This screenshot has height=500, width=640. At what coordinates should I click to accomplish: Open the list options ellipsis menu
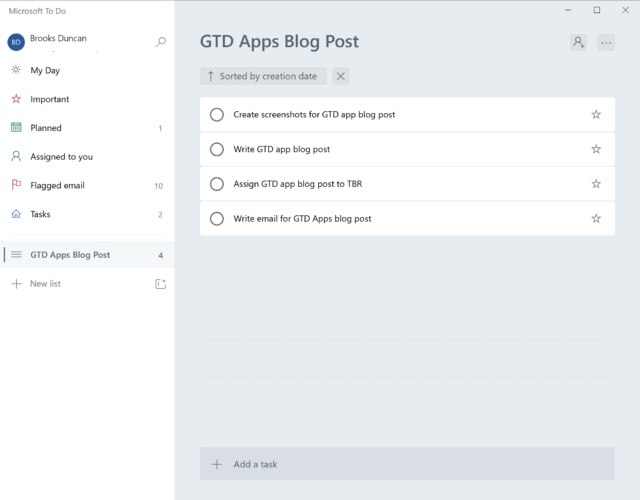coord(606,42)
